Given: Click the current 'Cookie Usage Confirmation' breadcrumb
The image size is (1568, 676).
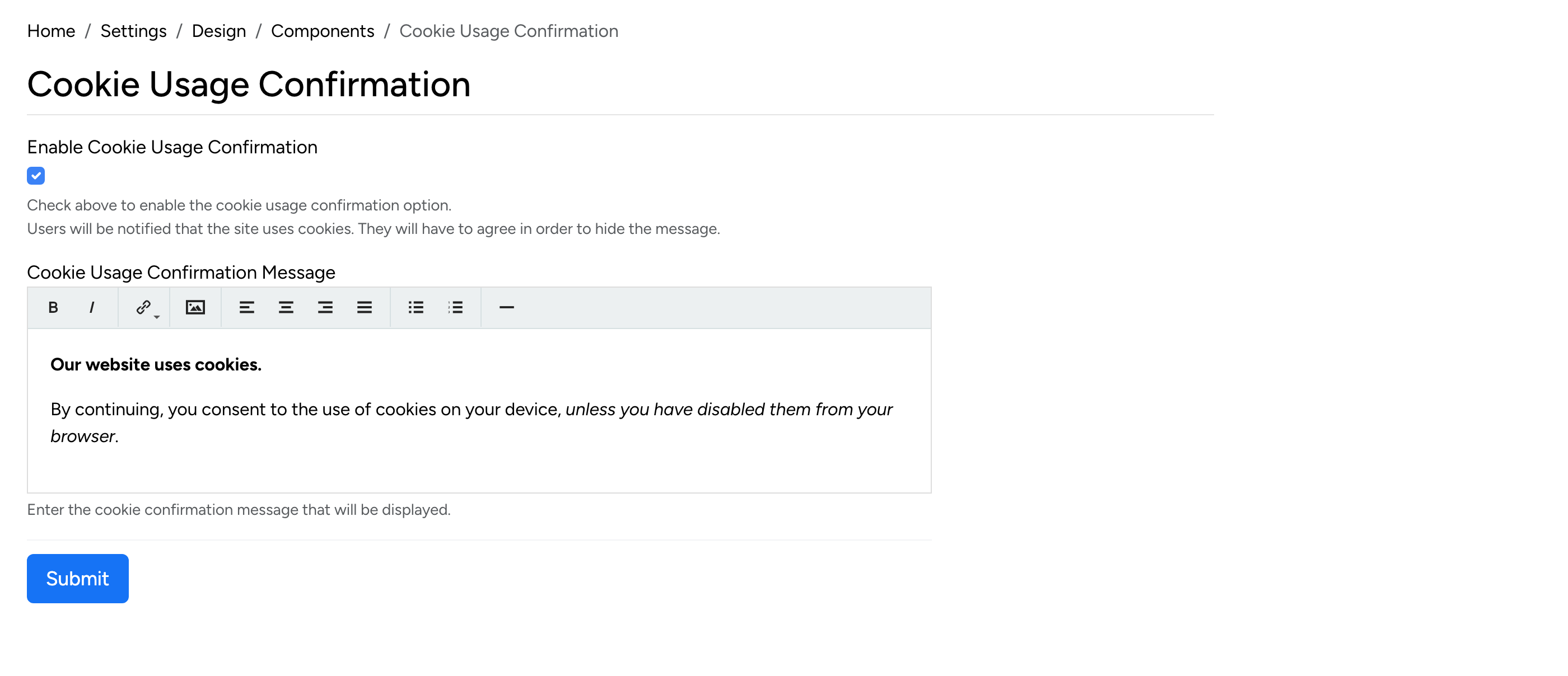Looking at the screenshot, I should click(509, 31).
